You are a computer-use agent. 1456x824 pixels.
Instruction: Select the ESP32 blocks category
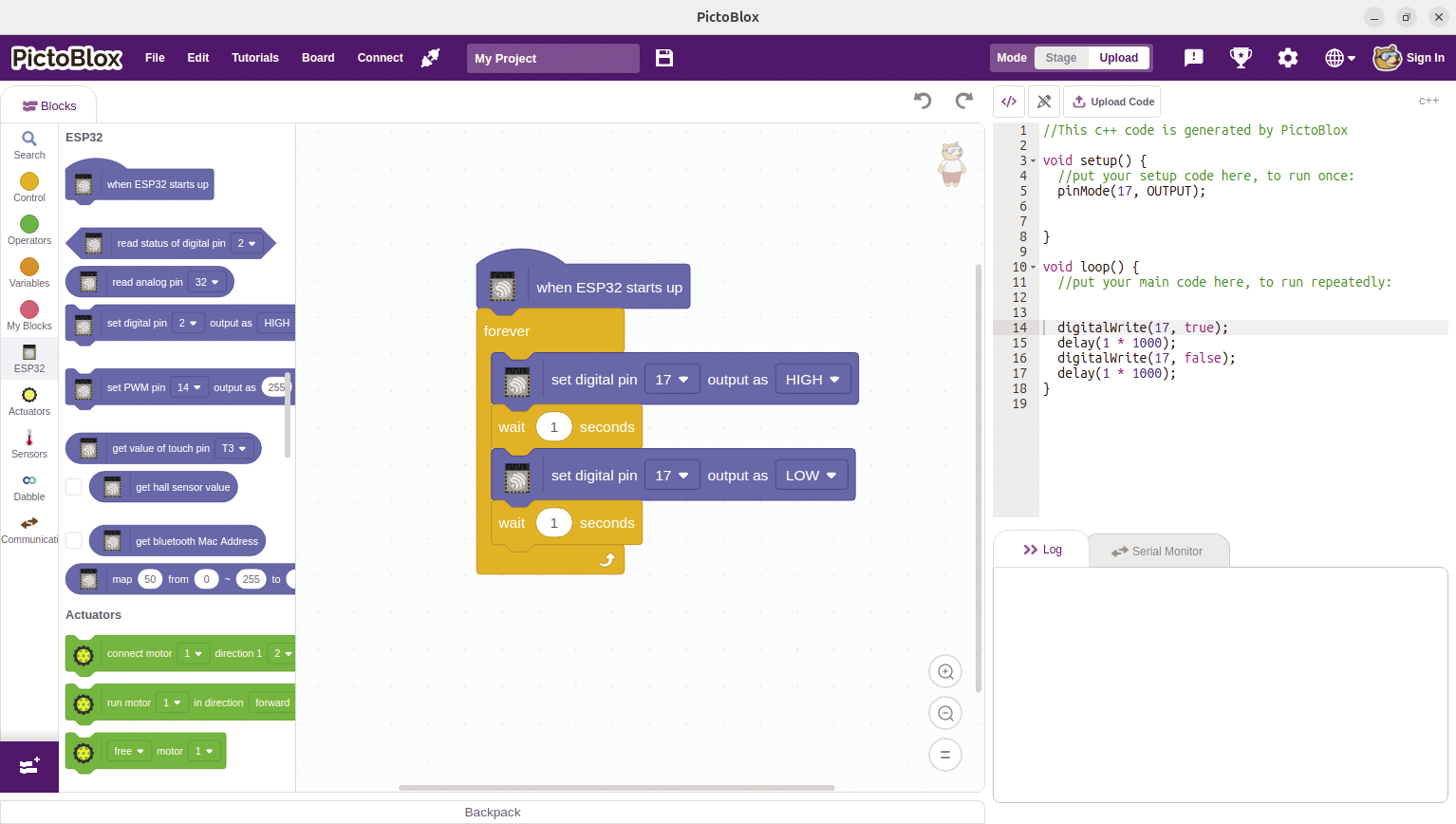pyautogui.click(x=29, y=358)
